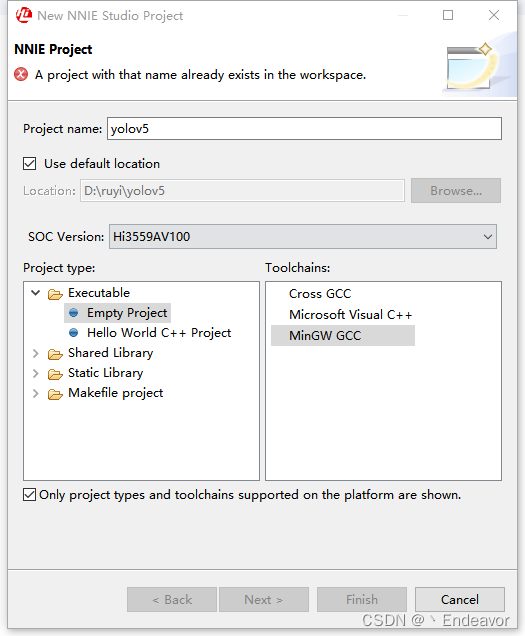
Task: Click the red error icon beside the message
Action: (x=21, y=75)
